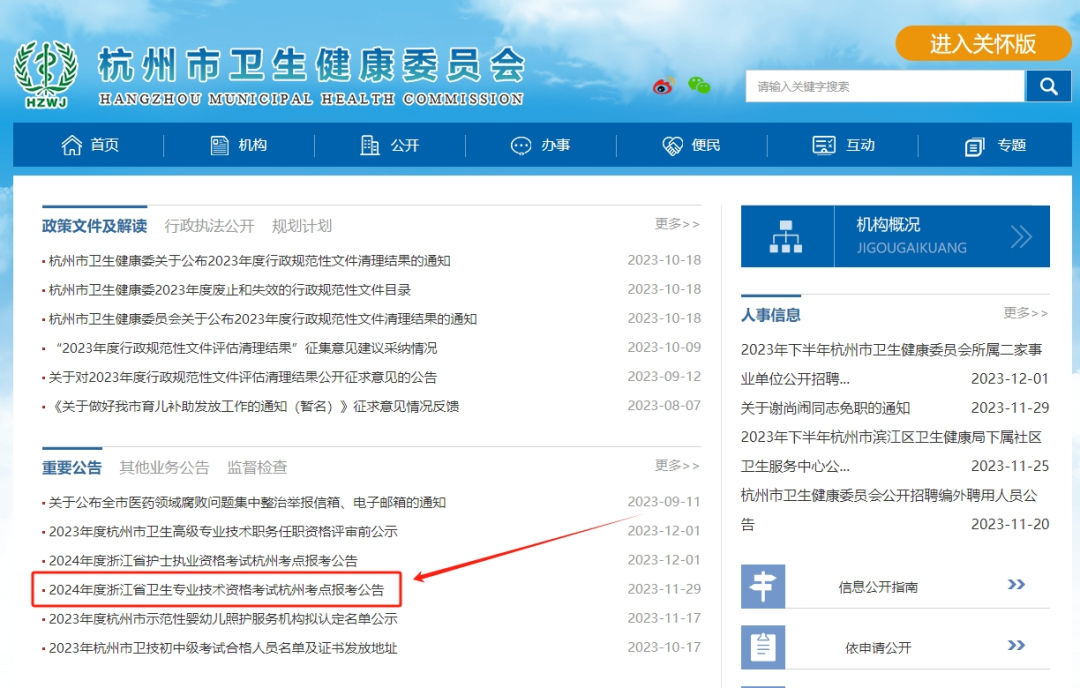This screenshot has height=688, width=1080.
Task: Open 更多>> for 人事信息 section
Action: (1026, 313)
